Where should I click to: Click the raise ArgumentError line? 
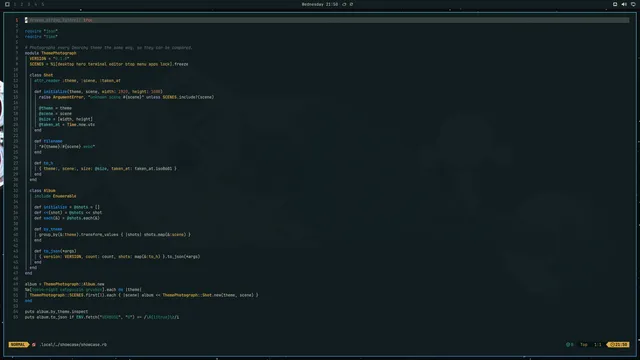(127, 97)
